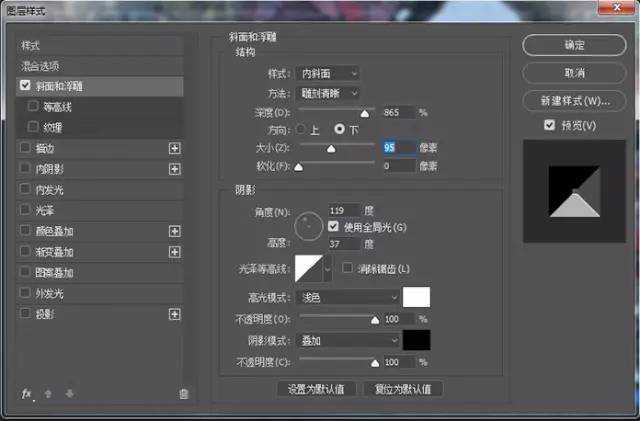Select 混合选项 in the left list

(48, 65)
